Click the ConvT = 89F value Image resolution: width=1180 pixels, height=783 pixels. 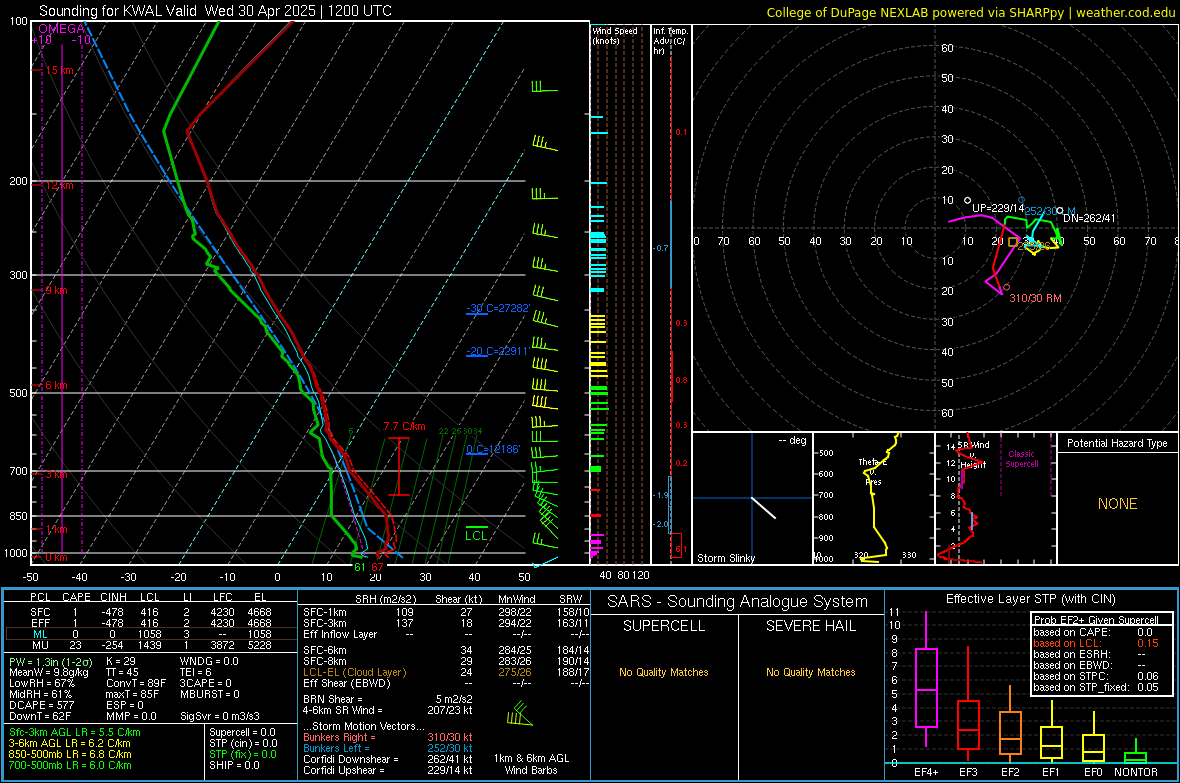[136, 684]
